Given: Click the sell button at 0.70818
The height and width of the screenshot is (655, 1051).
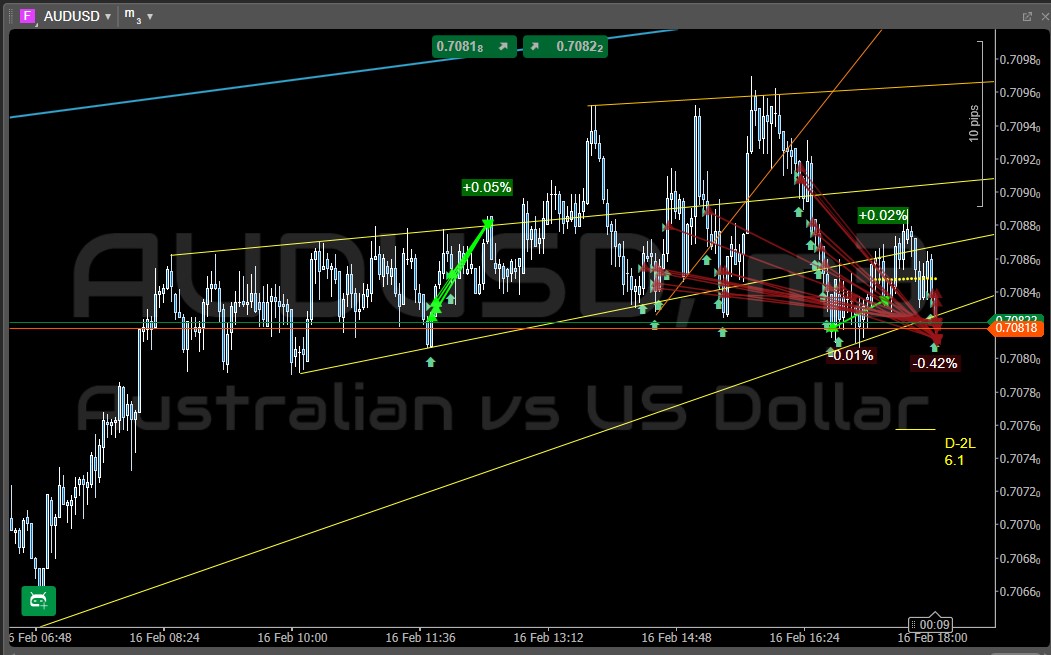Looking at the screenshot, I should [x=474, y=46].
